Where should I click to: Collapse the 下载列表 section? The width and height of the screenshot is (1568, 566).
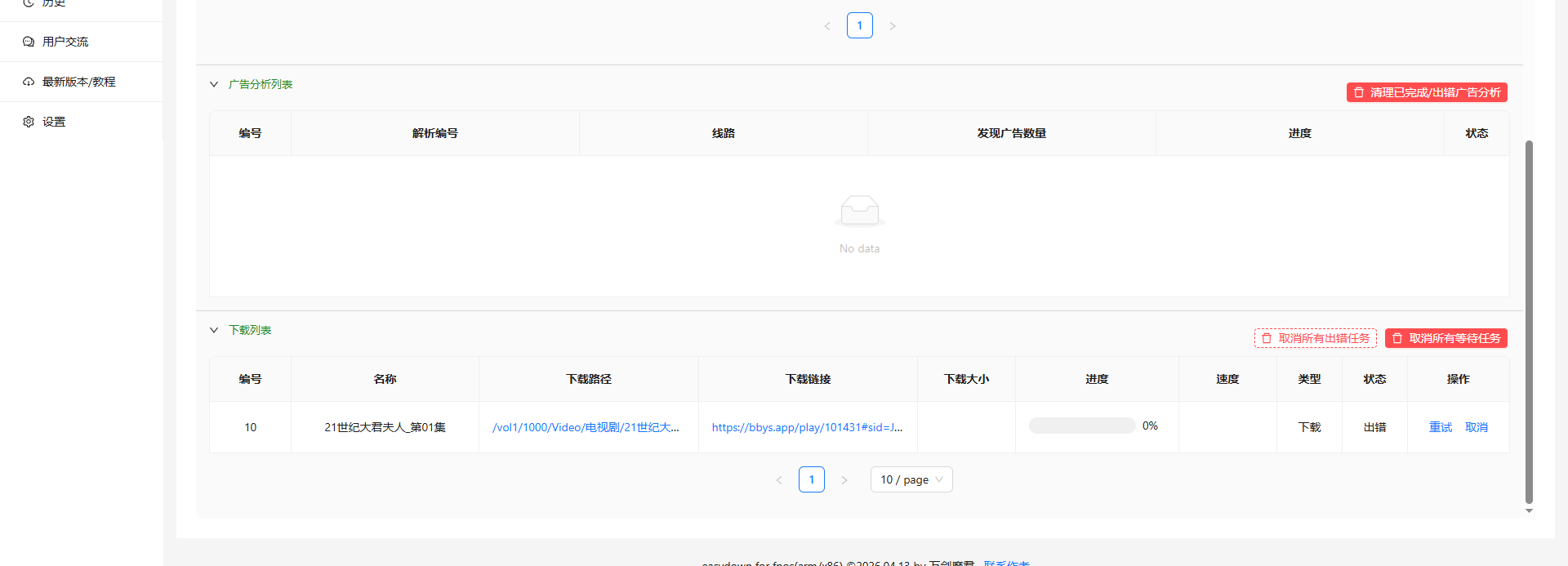(214, 330)
